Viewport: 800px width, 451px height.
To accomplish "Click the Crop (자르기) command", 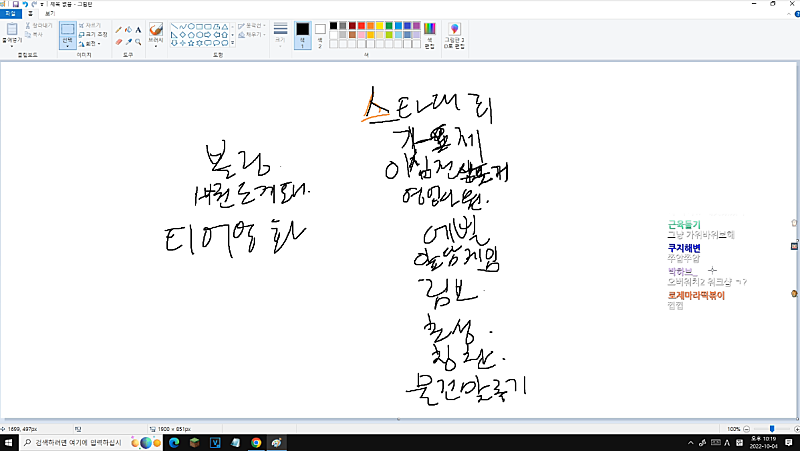I will (x=90, y=25).
